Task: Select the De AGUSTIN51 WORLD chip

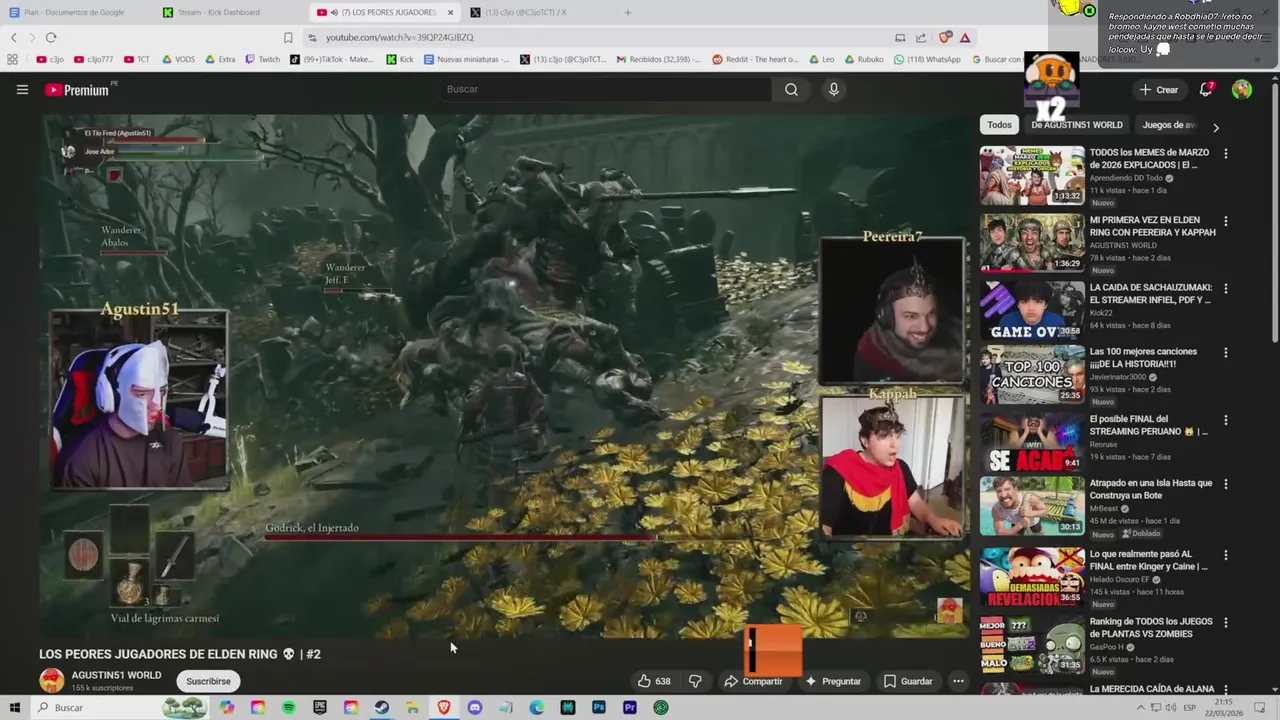Action: point(1077,125)
